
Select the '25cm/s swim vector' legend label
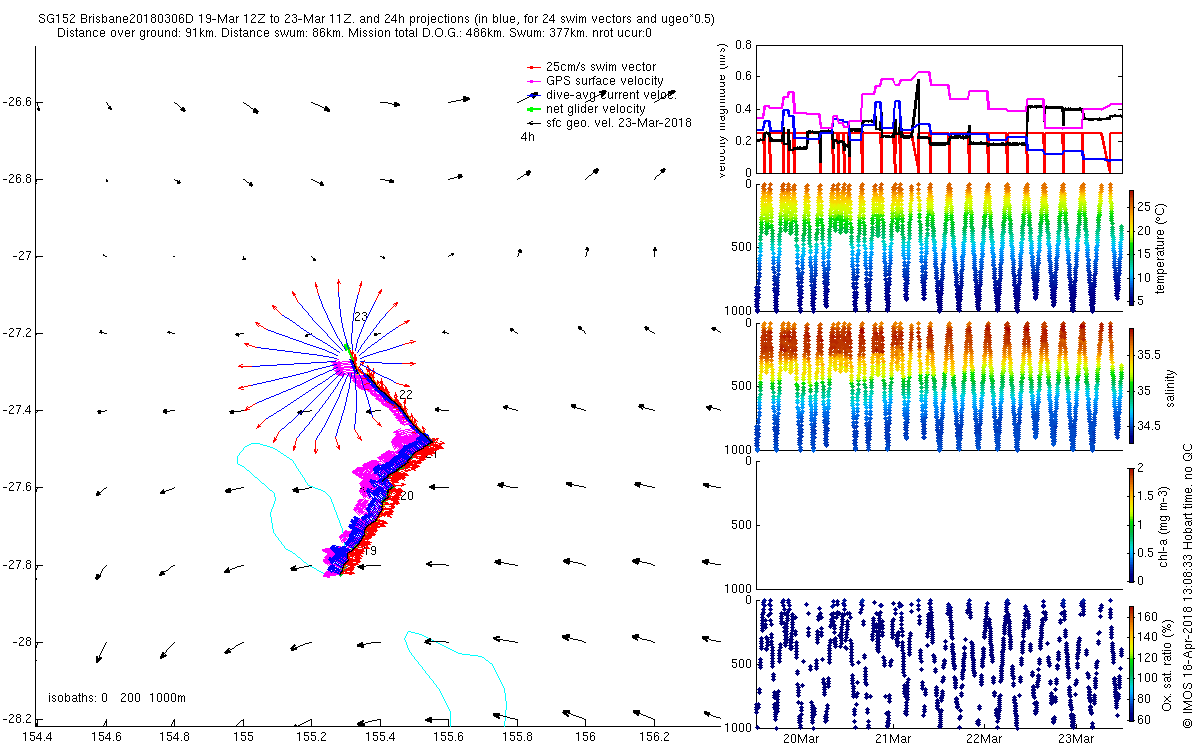(601, 67)
